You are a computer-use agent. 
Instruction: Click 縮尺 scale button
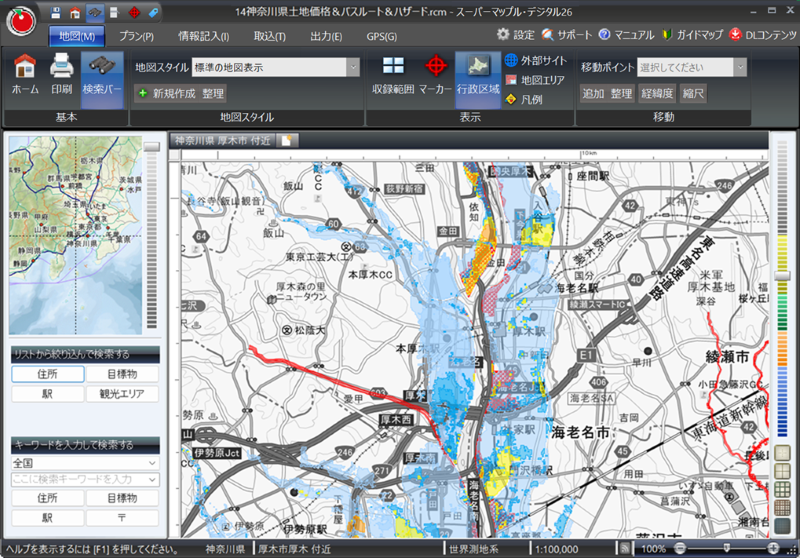[x=693, y=93]
